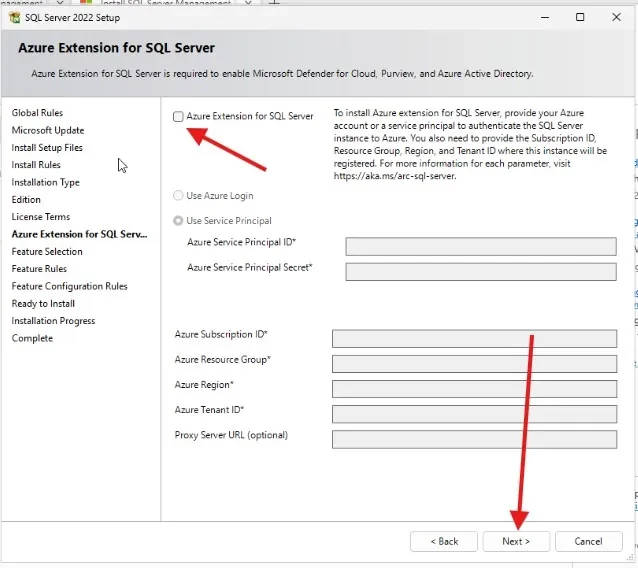Go to the License Terms step
The width and height of the screenshot is (638, 568).
click(40, 217)
